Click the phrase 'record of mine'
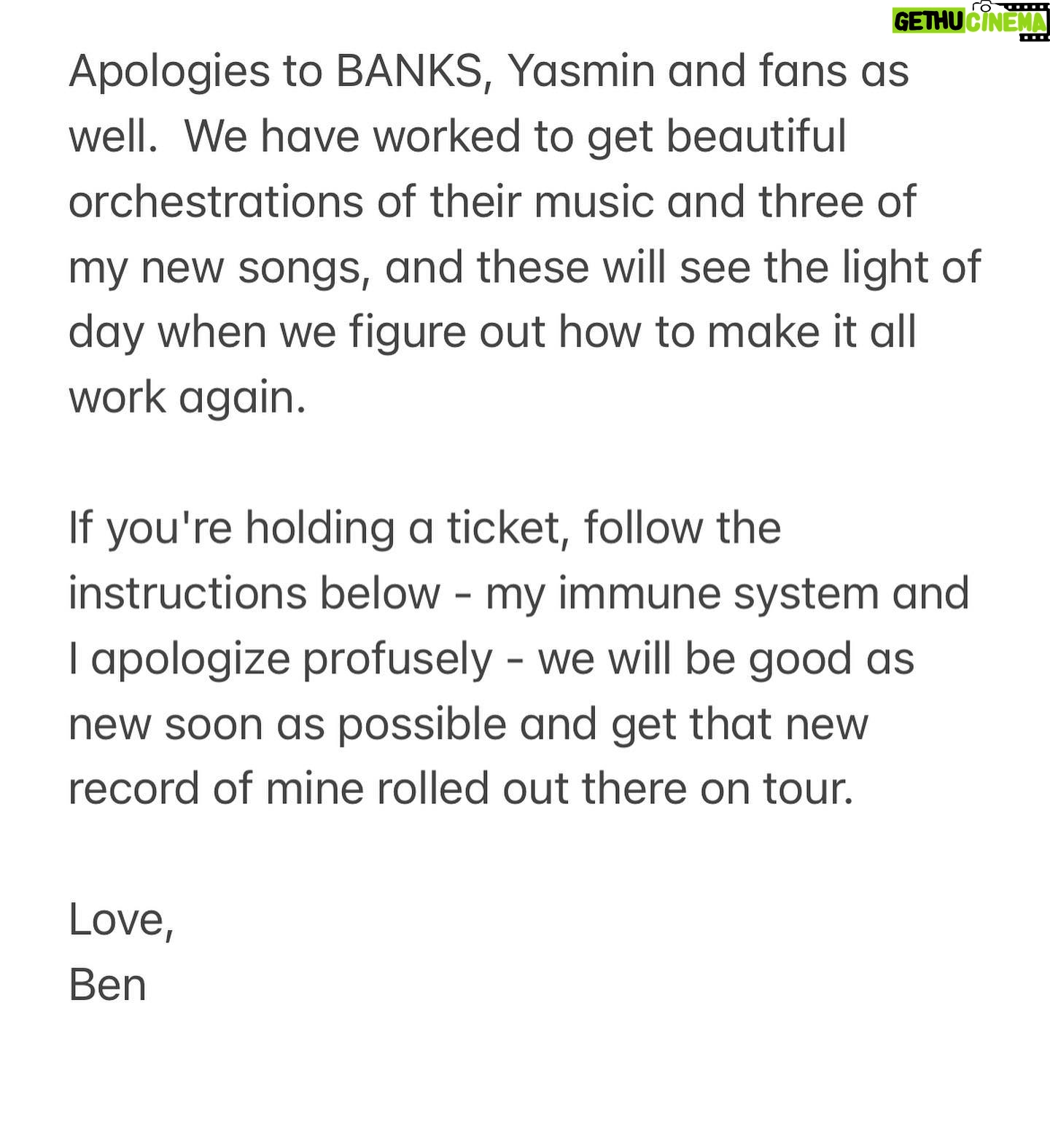Image resolution: width=1050 pixels, height=1148 pixels. coord(216,789)
